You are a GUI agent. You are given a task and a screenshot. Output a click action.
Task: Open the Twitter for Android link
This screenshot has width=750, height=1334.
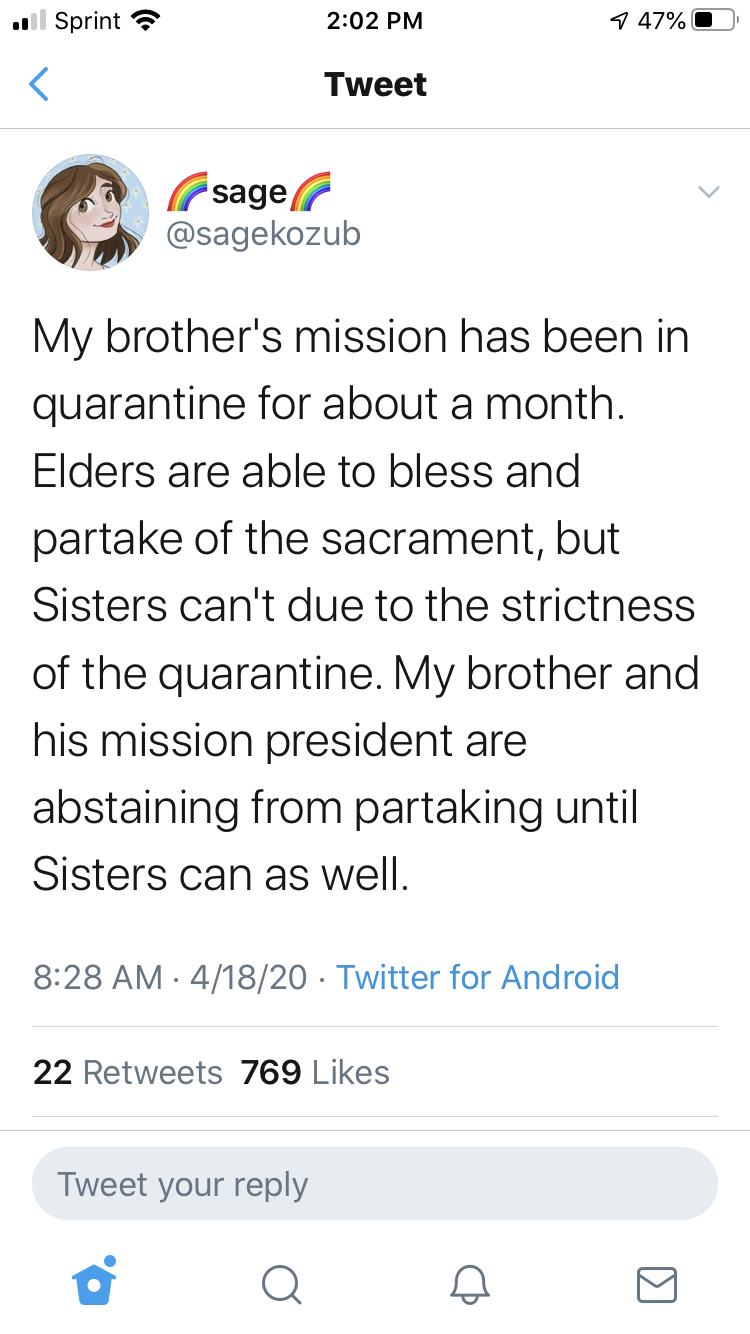(x=478, y=977)
